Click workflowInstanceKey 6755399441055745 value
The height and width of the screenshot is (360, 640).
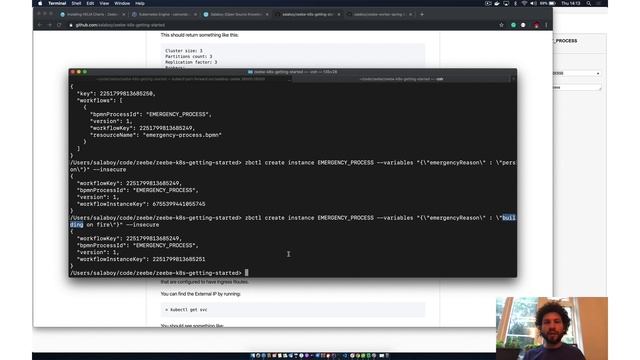tap(179, 204)
